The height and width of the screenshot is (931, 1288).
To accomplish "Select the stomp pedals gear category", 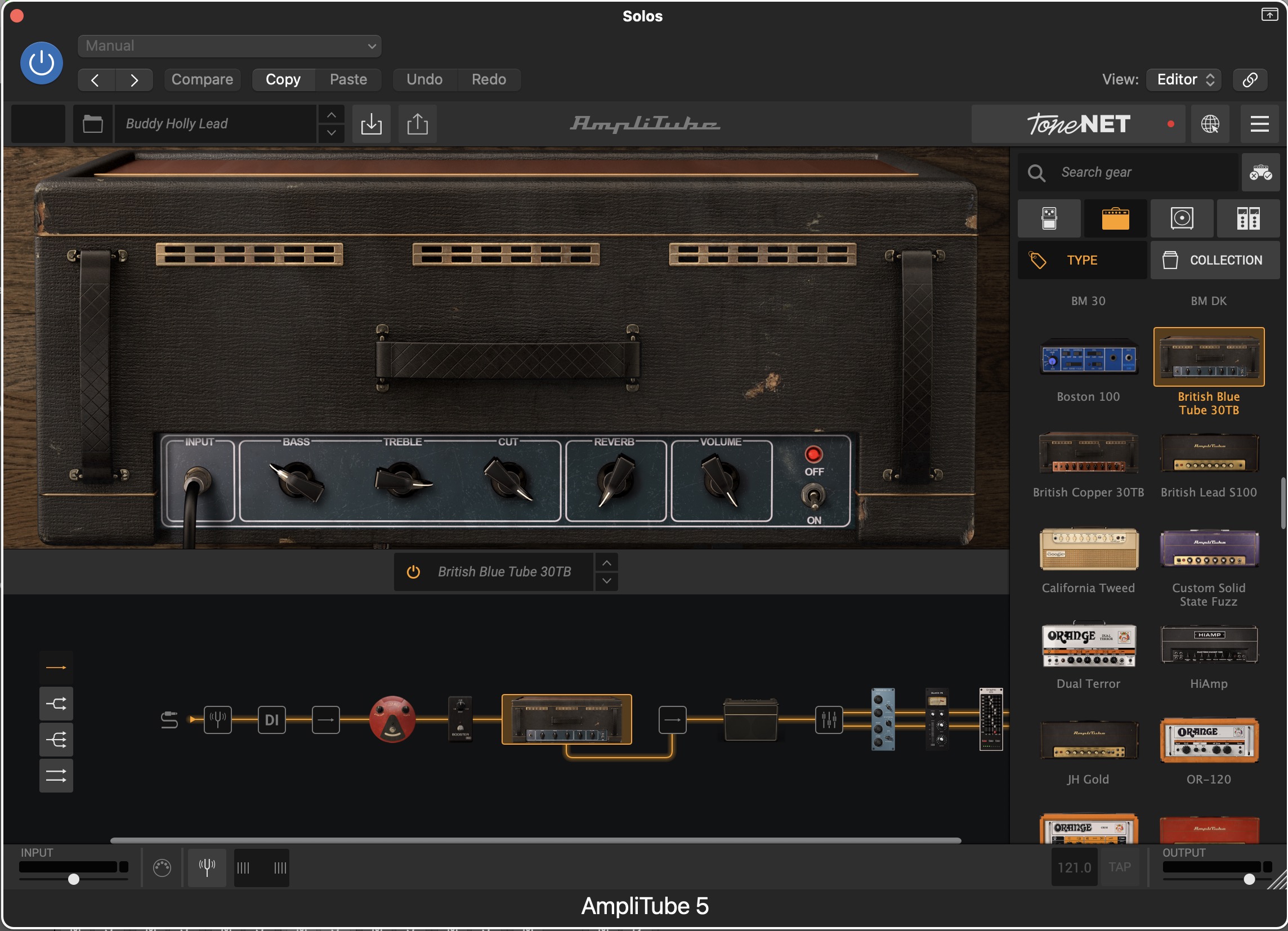I will (x=1049, y=218).
